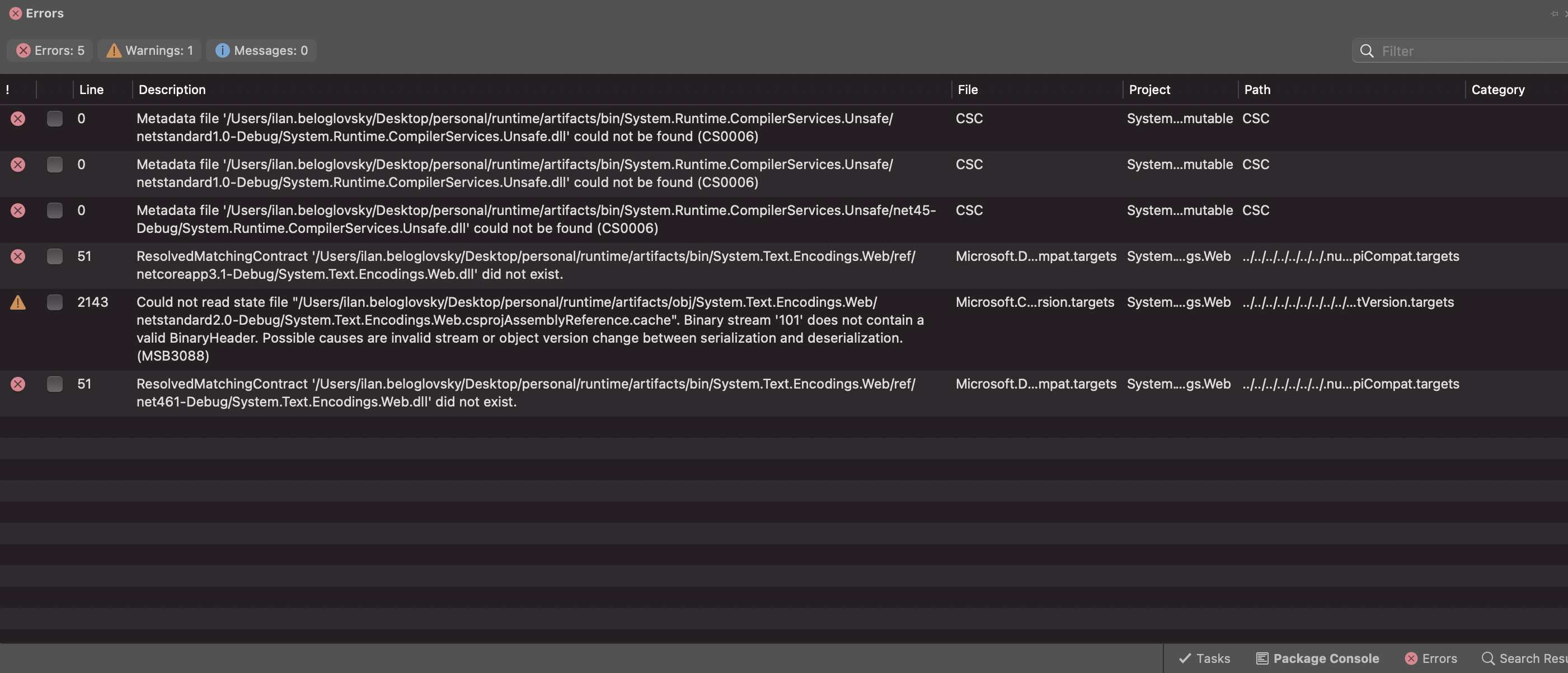Click the warning triangle on the MSB3088 row
Image resolution: width=1568 pixels, height=673 pixels.
pos(18,302)
